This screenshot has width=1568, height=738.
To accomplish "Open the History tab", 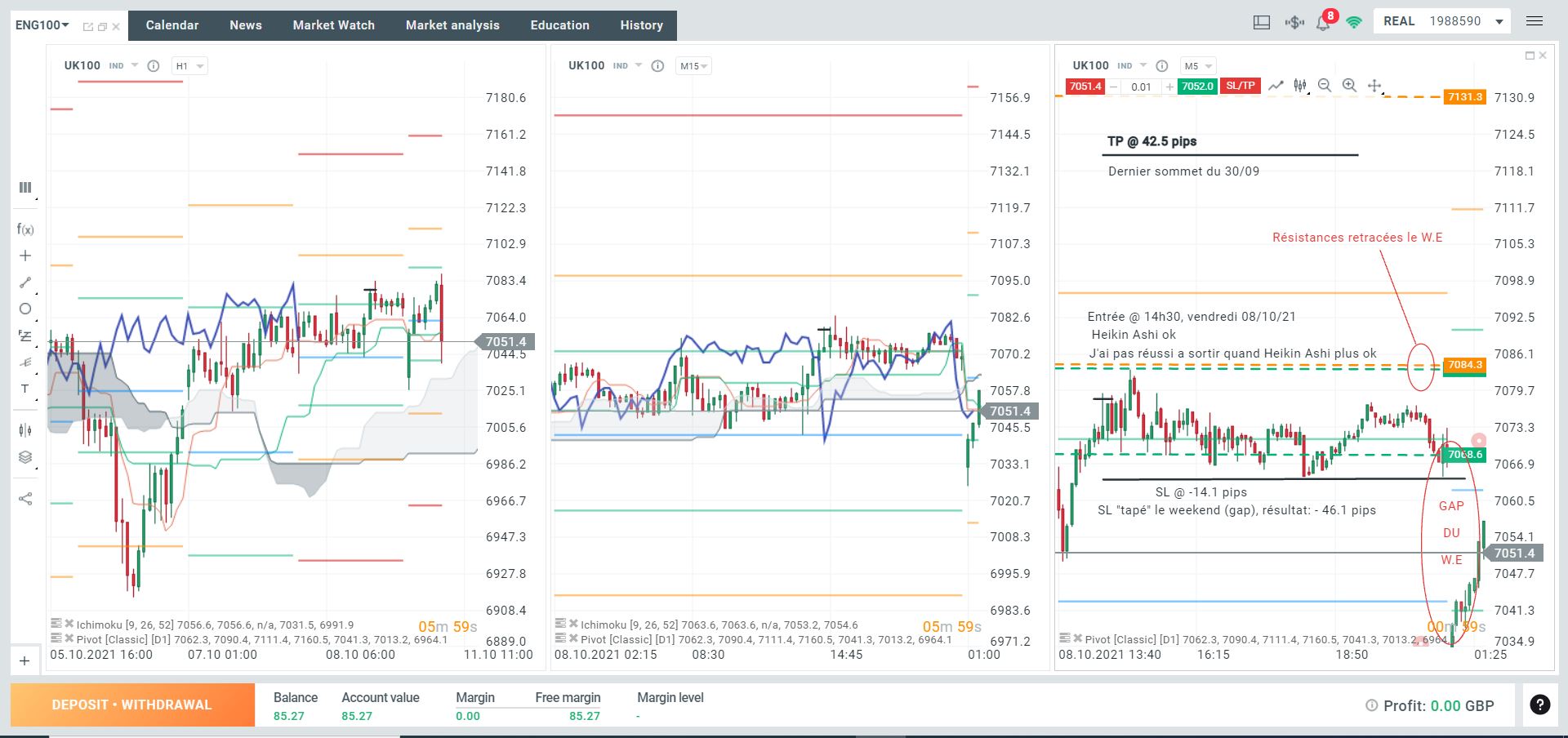I will 642,25.
